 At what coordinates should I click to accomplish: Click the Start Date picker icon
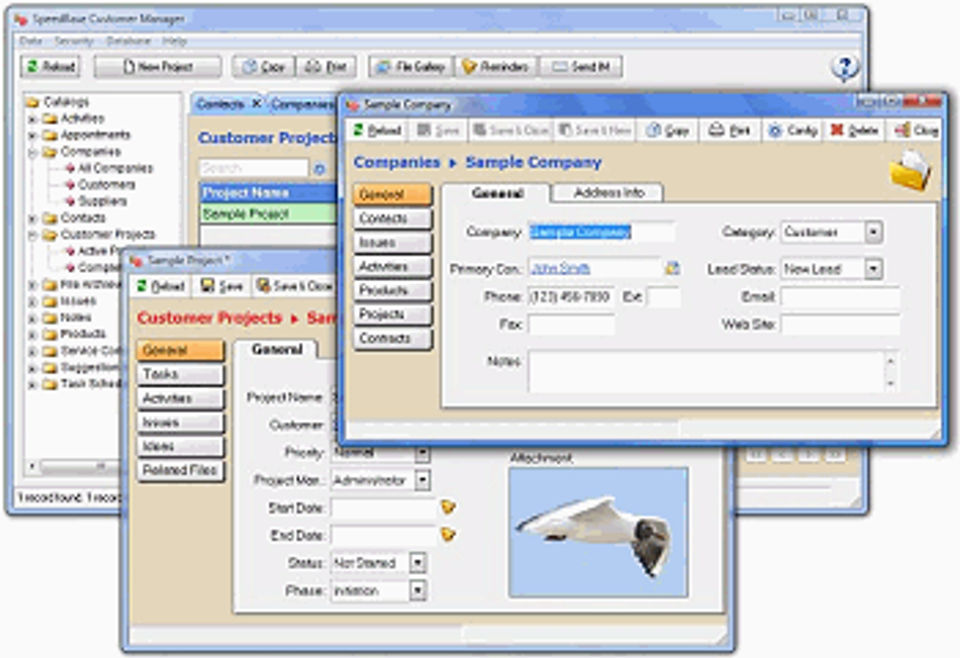coord(448,508)
